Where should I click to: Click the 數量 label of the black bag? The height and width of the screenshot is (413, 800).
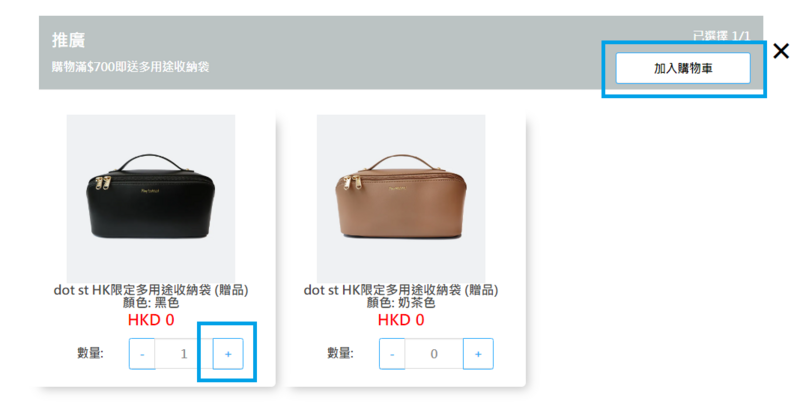click(90, 353)
